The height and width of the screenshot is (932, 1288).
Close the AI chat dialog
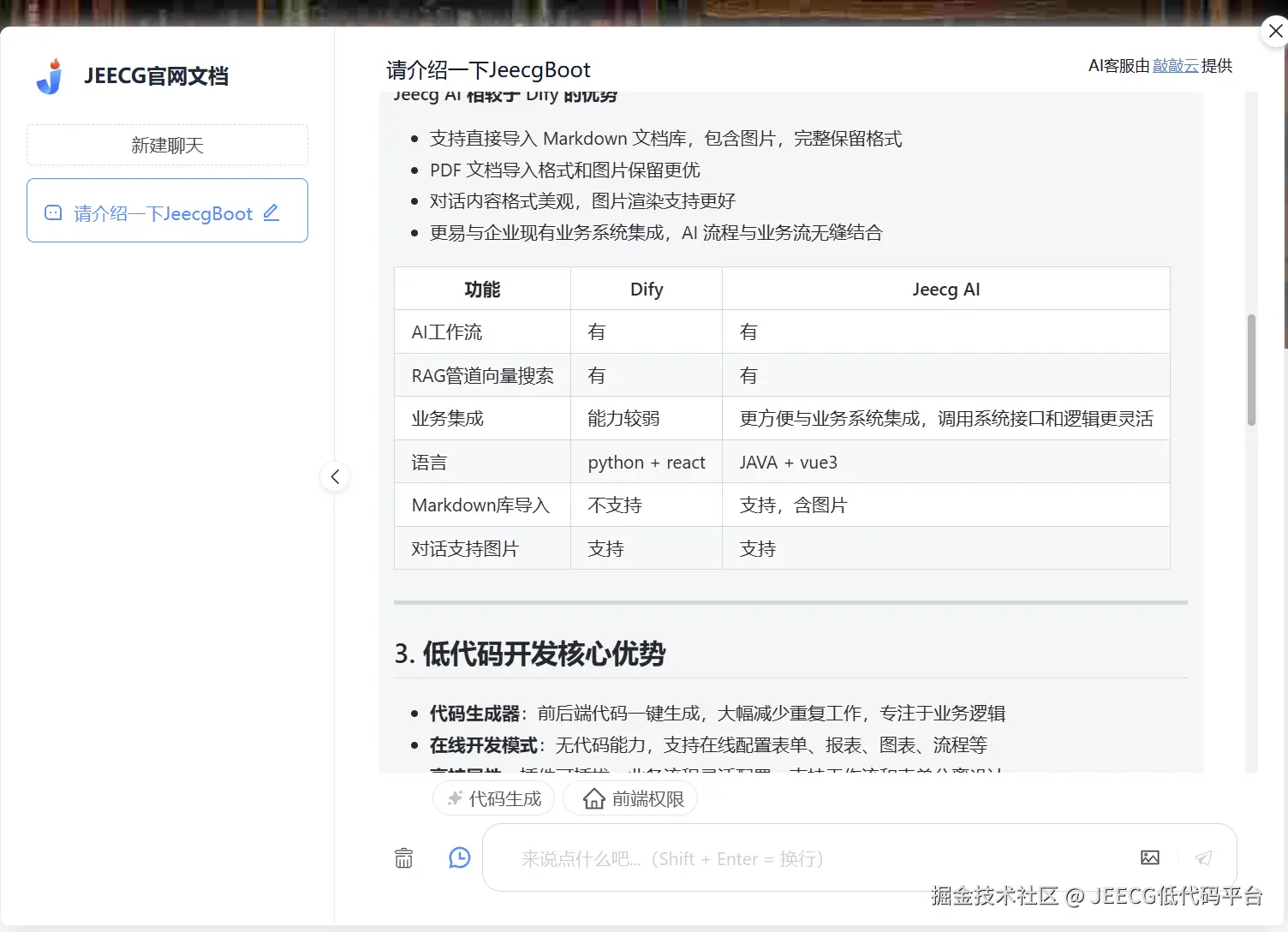point(1275,31)
